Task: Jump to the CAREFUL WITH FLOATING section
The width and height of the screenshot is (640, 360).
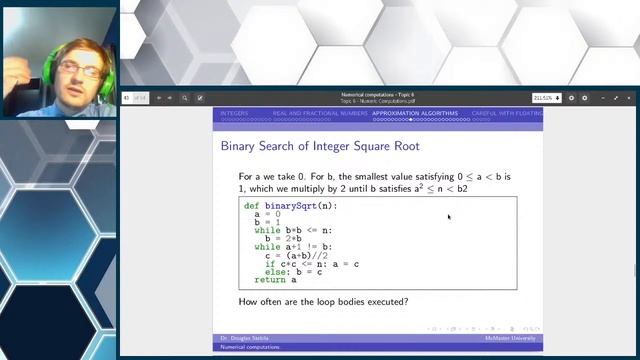Action: [507, 113]
